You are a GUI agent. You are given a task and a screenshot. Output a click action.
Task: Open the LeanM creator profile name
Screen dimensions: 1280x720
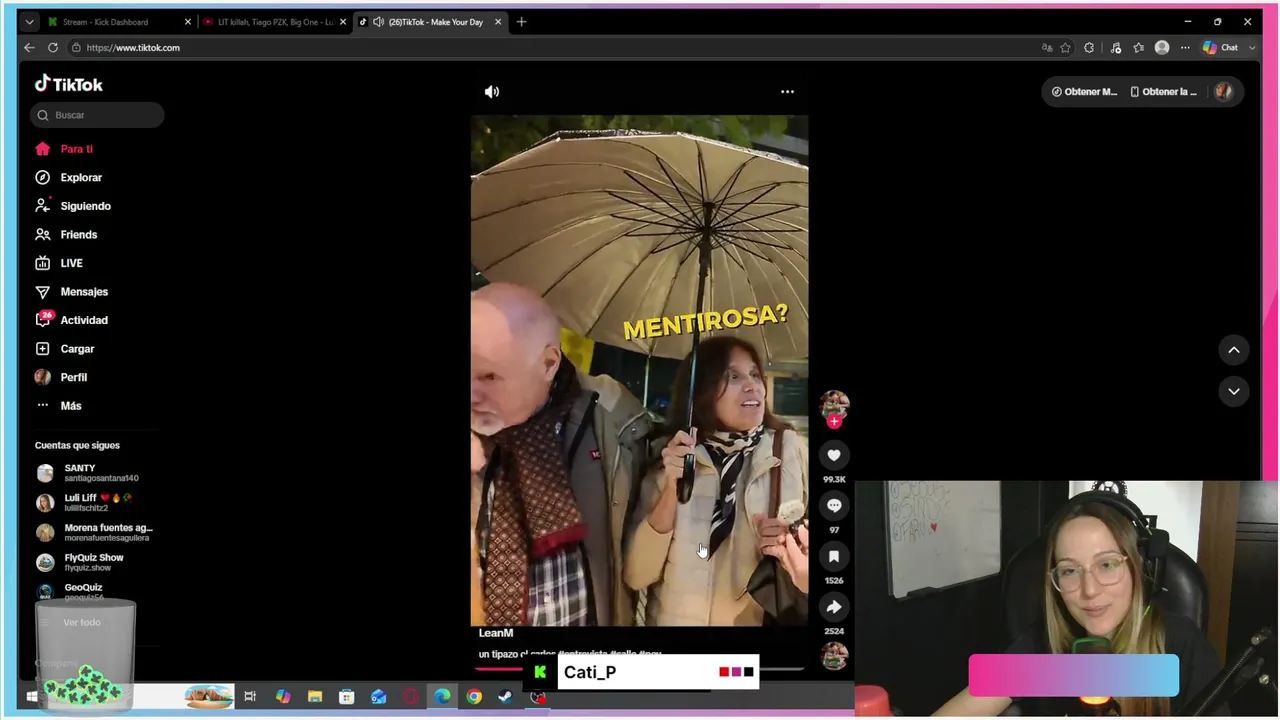[x=496, y=633]
